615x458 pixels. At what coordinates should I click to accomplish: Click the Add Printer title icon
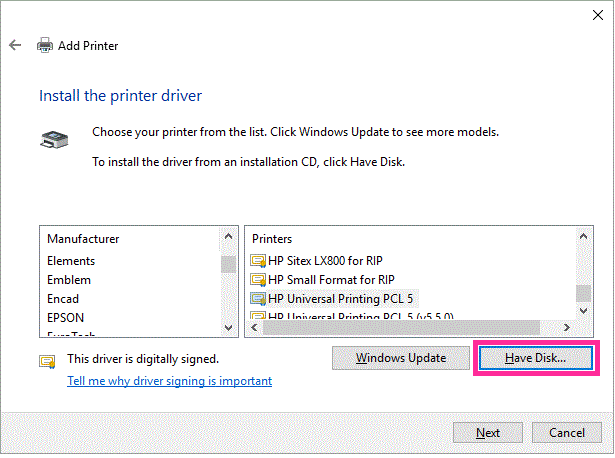[44, 45]
